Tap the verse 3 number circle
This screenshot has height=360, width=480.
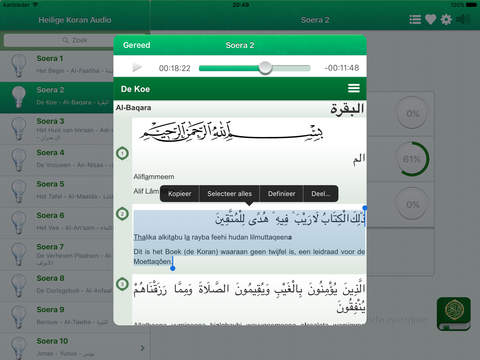coord(122,284)
